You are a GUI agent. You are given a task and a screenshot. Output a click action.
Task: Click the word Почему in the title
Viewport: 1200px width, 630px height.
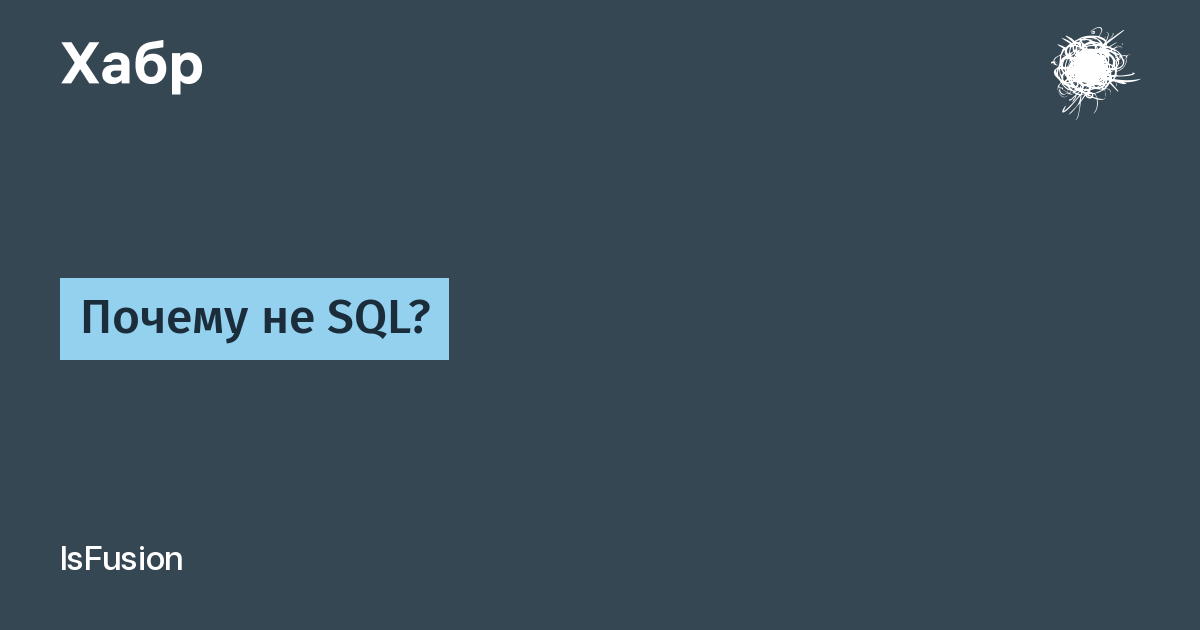[163, 320]
